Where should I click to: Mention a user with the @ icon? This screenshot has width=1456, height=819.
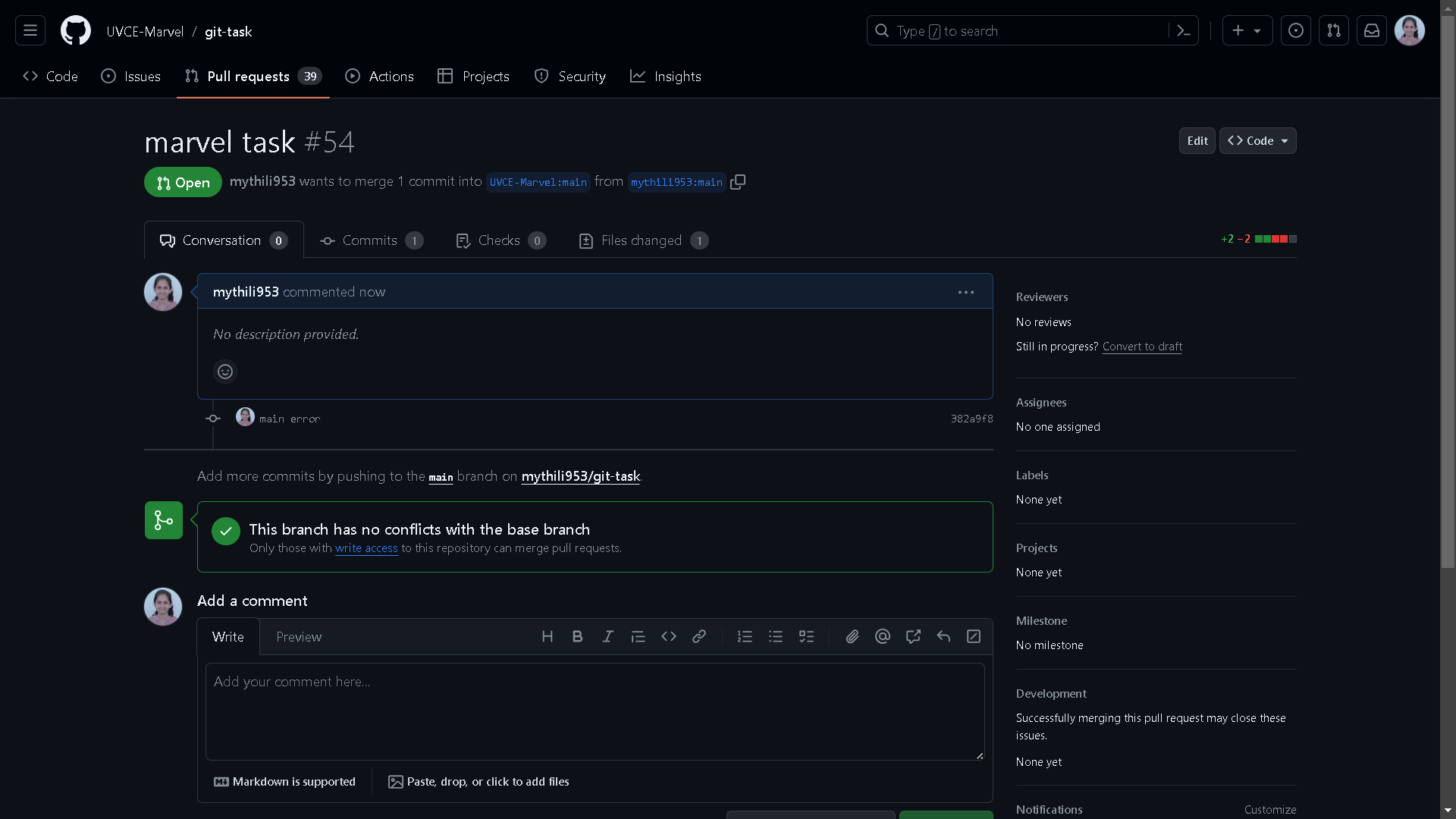(x=883, y=637)
